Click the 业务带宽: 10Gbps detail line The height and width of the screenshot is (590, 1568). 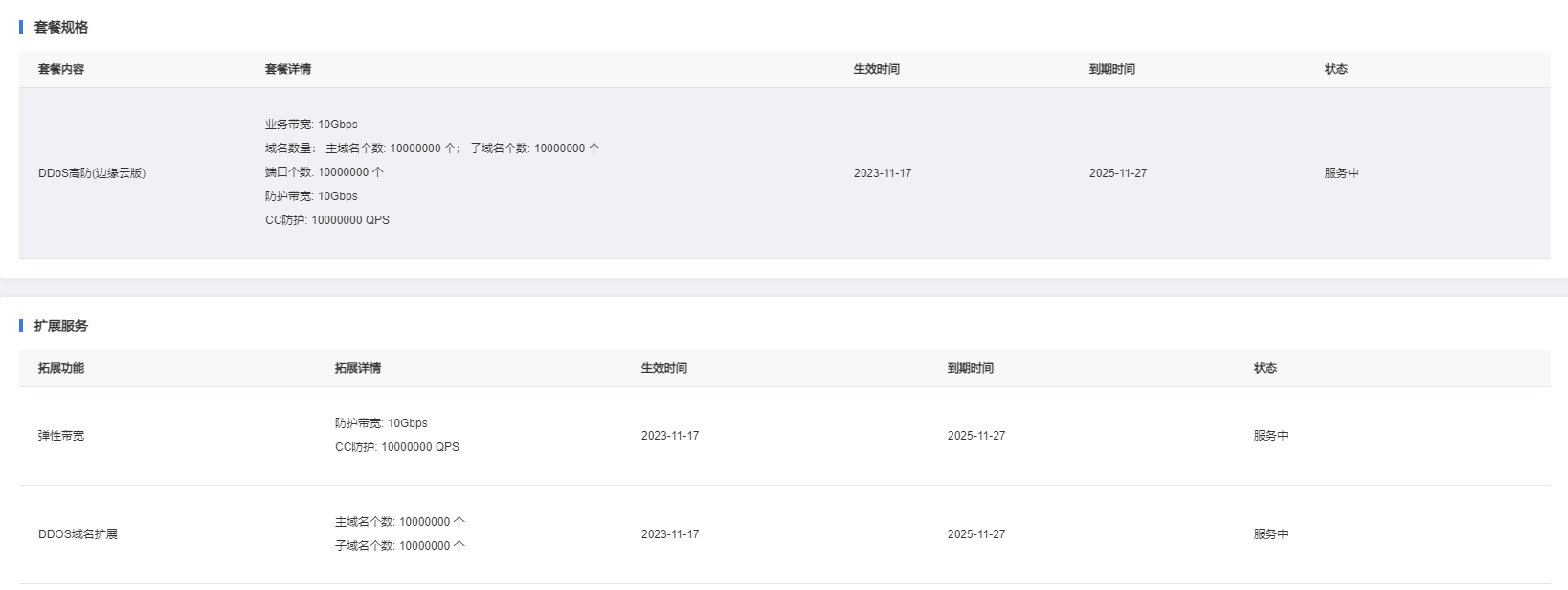click(x=311, y=125)
